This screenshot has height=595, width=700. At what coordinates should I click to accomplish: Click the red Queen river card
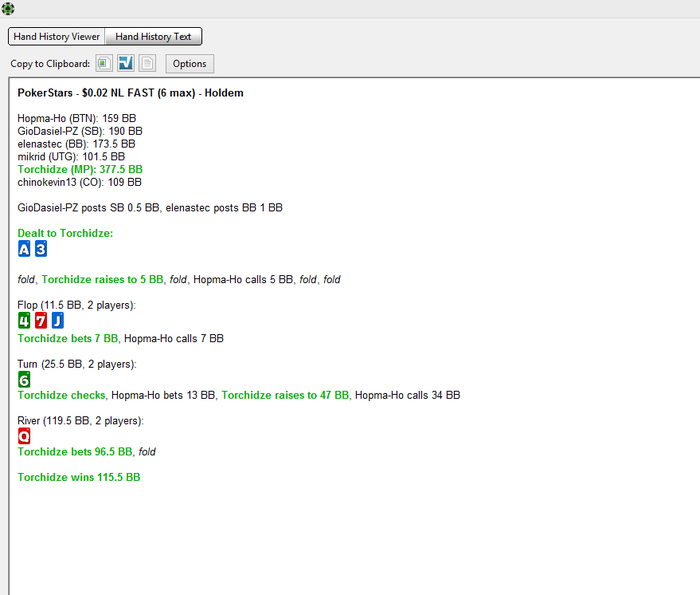24,436
